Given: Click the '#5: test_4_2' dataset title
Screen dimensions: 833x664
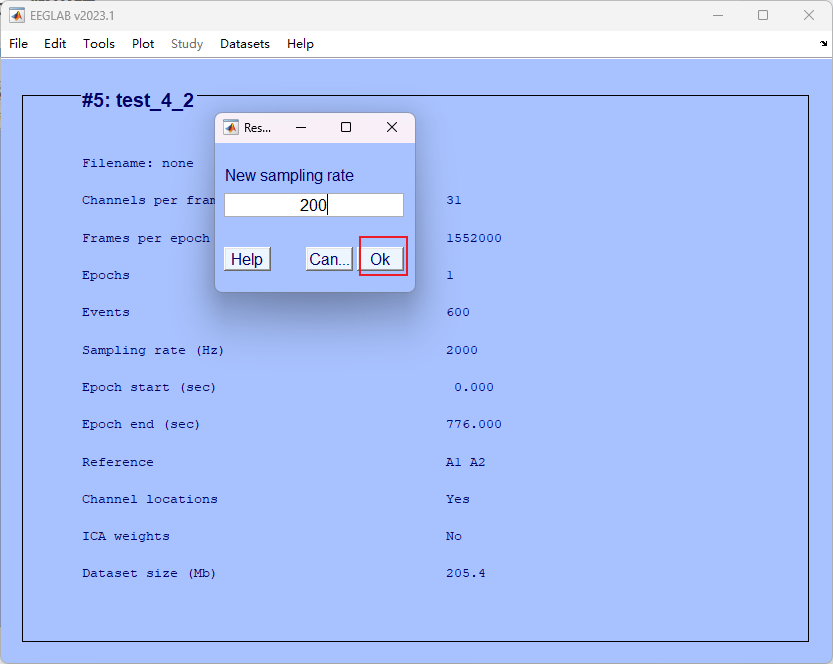Looking at the screenshot, I should point(138,100).
